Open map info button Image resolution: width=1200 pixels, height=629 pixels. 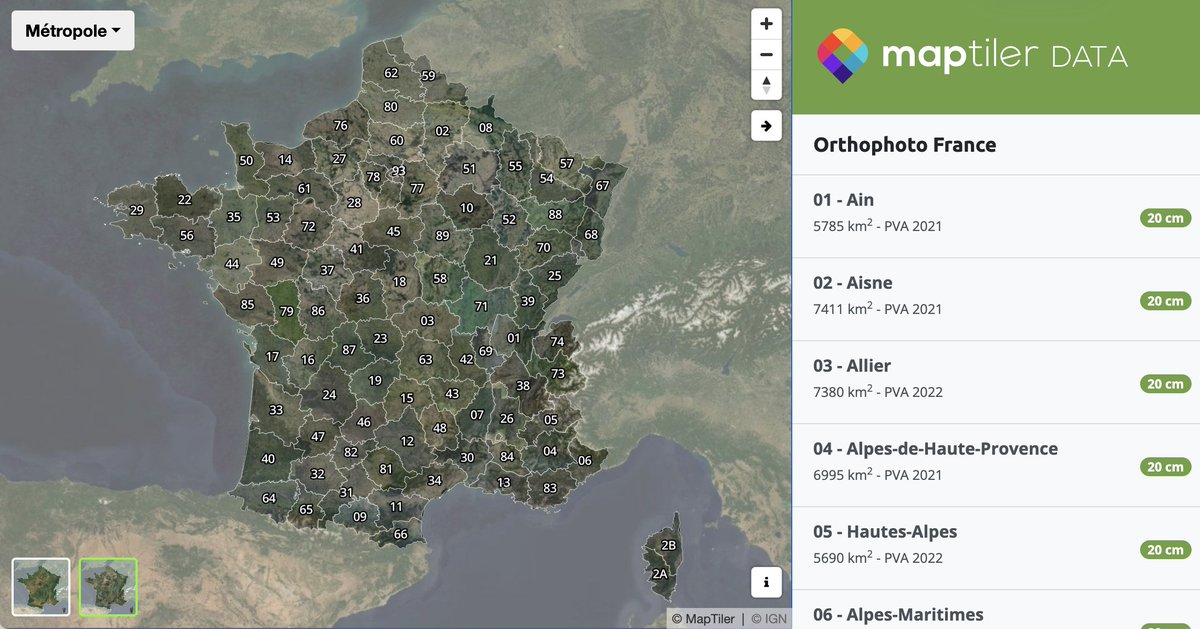[766, 582]
